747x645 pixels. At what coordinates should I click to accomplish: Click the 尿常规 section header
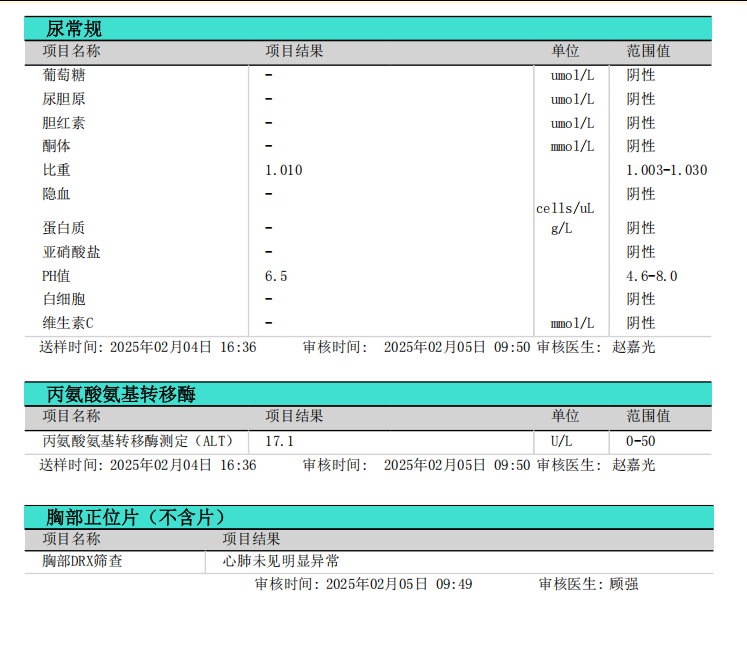tap(74, 29)
